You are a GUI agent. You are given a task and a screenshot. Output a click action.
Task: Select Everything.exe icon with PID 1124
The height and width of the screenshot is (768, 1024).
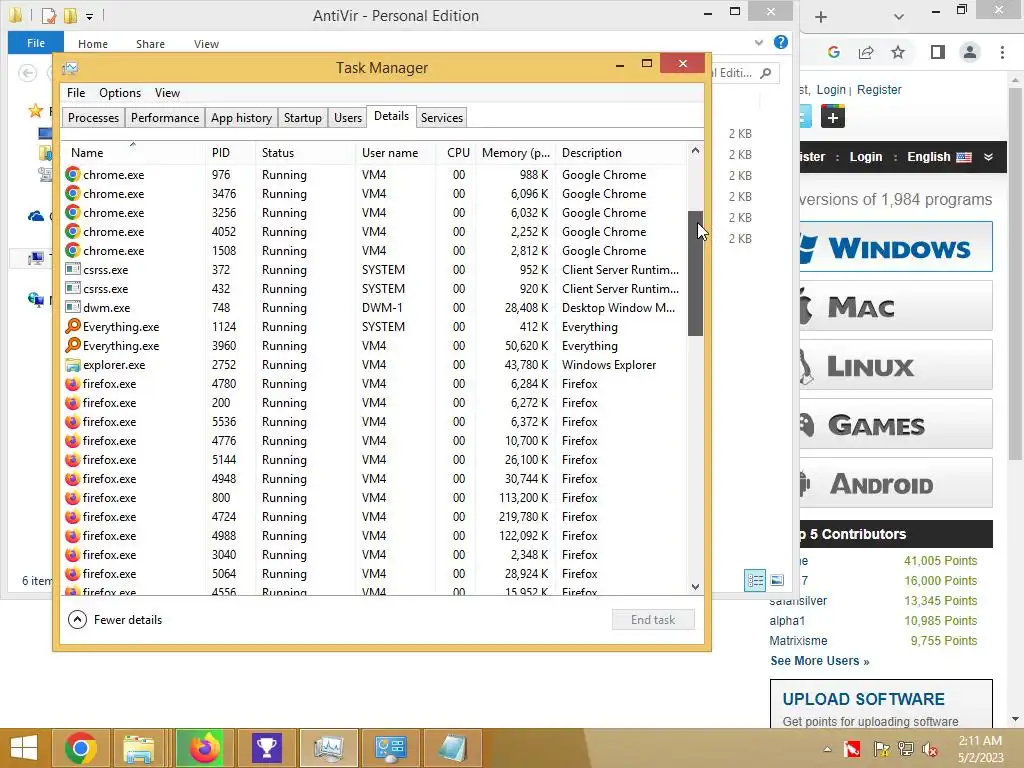pos(72,327)
